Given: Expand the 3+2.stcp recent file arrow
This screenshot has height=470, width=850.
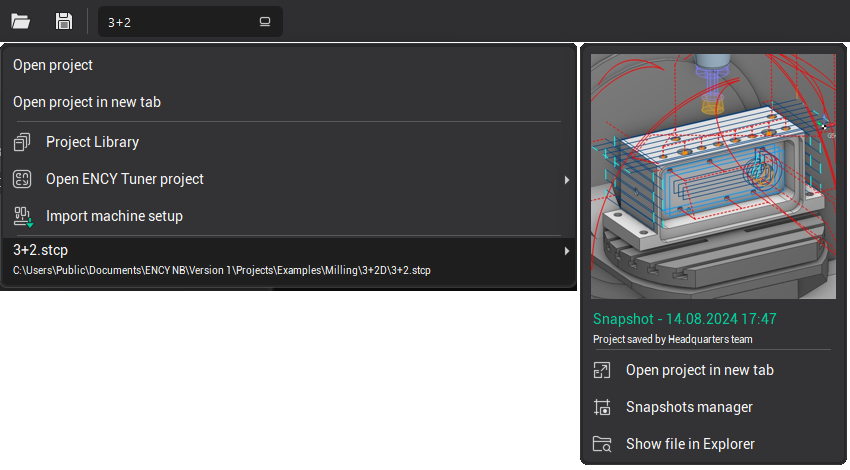Looking at the screenshot, I should (566, 251).
